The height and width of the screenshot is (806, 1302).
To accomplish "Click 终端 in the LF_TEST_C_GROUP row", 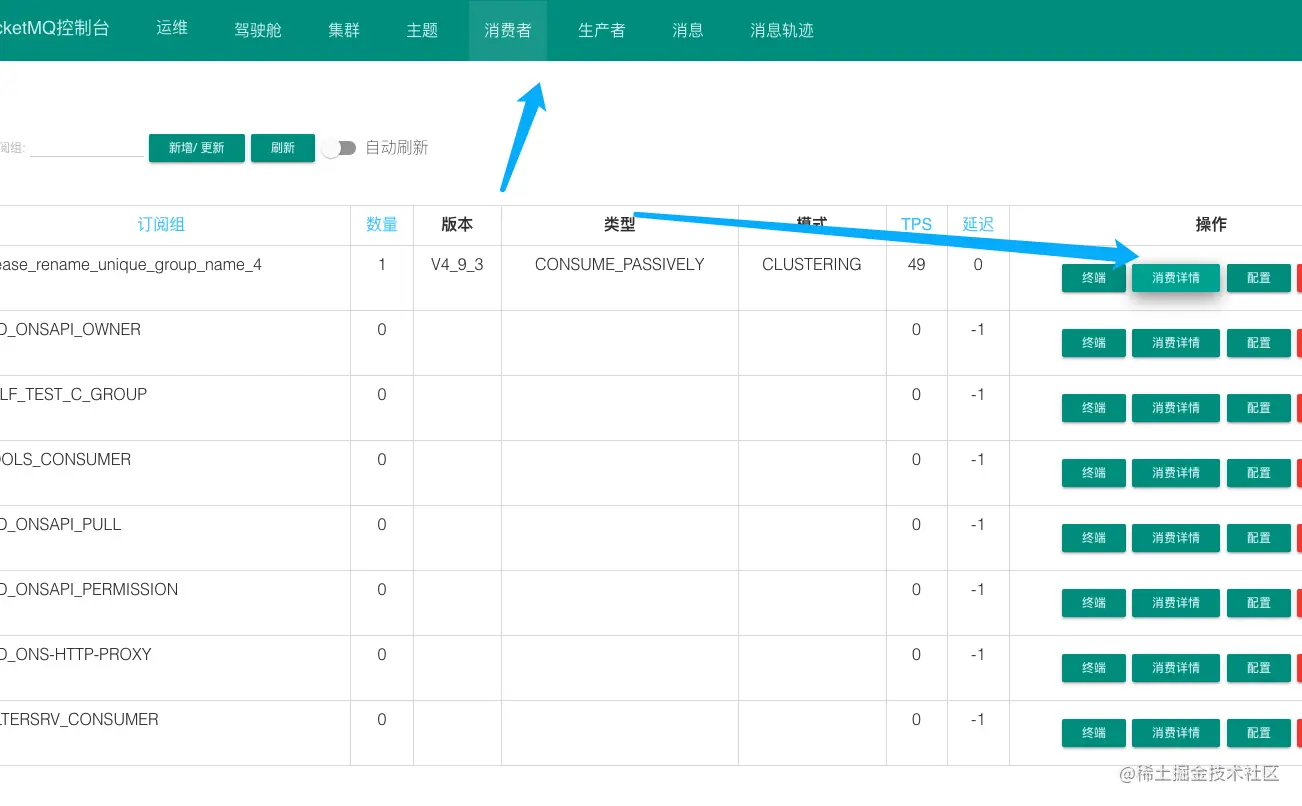I will point(1094,408).
